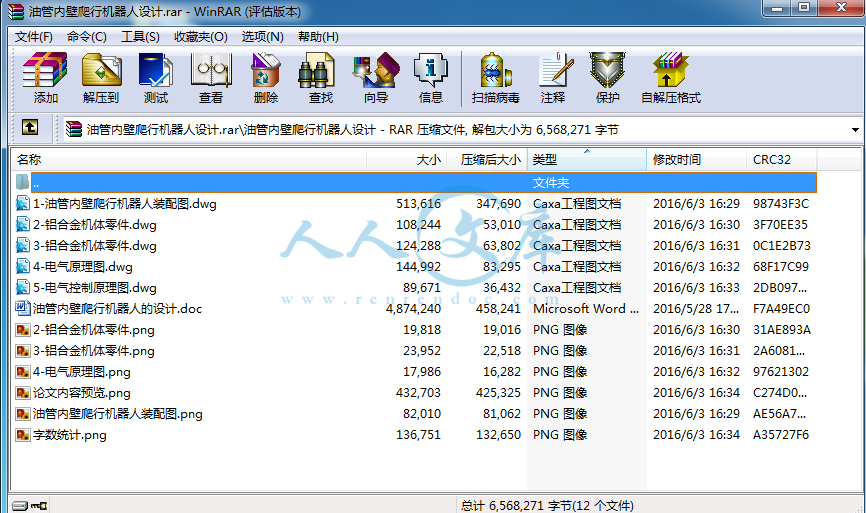Viewport: 866px width, 513px height.
Task: Select the file 3-铝合金机体零件.dwg
Action: pos(94,246)
